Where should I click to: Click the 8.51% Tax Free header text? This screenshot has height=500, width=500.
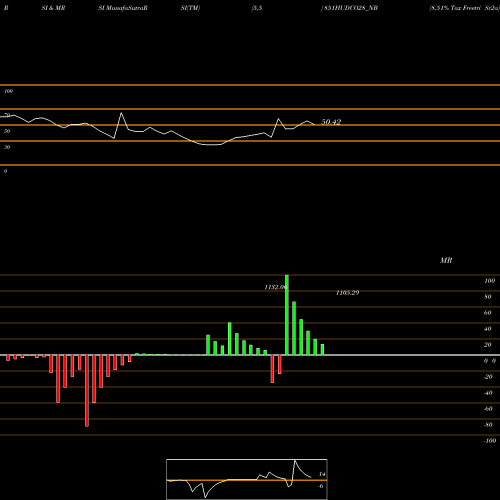[x=454, y=8]
